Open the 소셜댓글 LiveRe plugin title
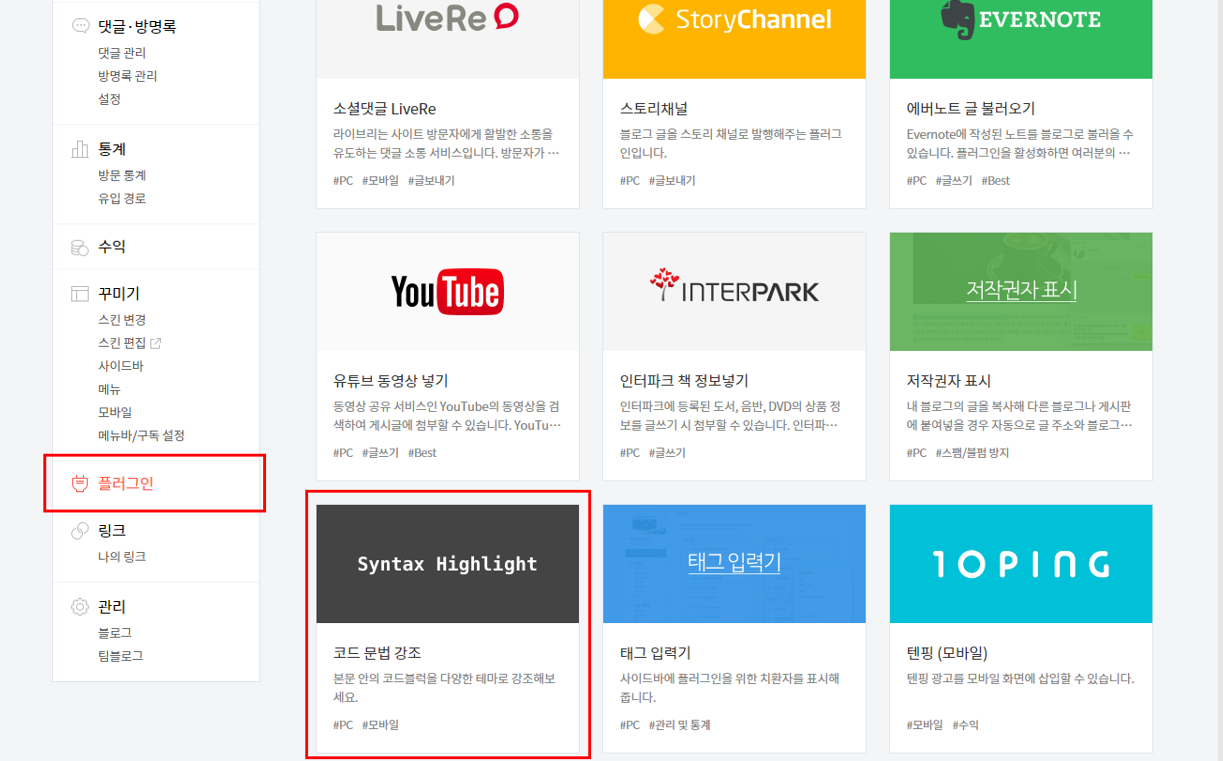This screenshot has width=1223, height=761. (384, 109)
